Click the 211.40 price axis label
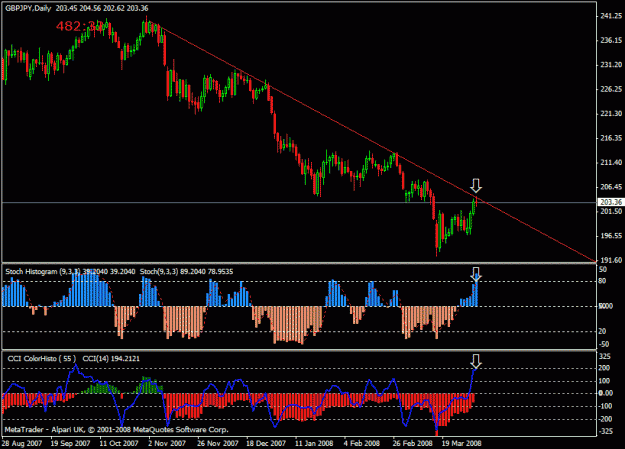The height and width of the screenshot is (449, 625). pyautogui.click(x=611, y=162)
